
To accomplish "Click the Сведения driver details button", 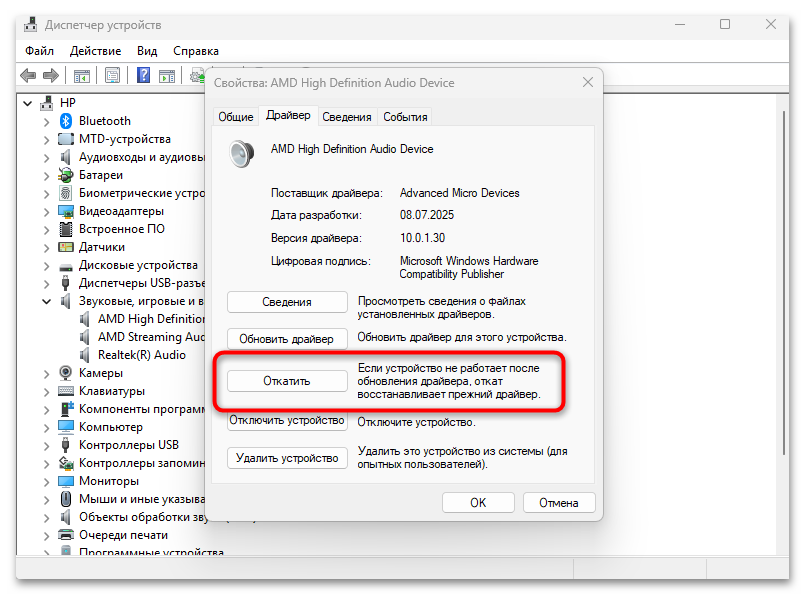I will click(x=287, y=302).
